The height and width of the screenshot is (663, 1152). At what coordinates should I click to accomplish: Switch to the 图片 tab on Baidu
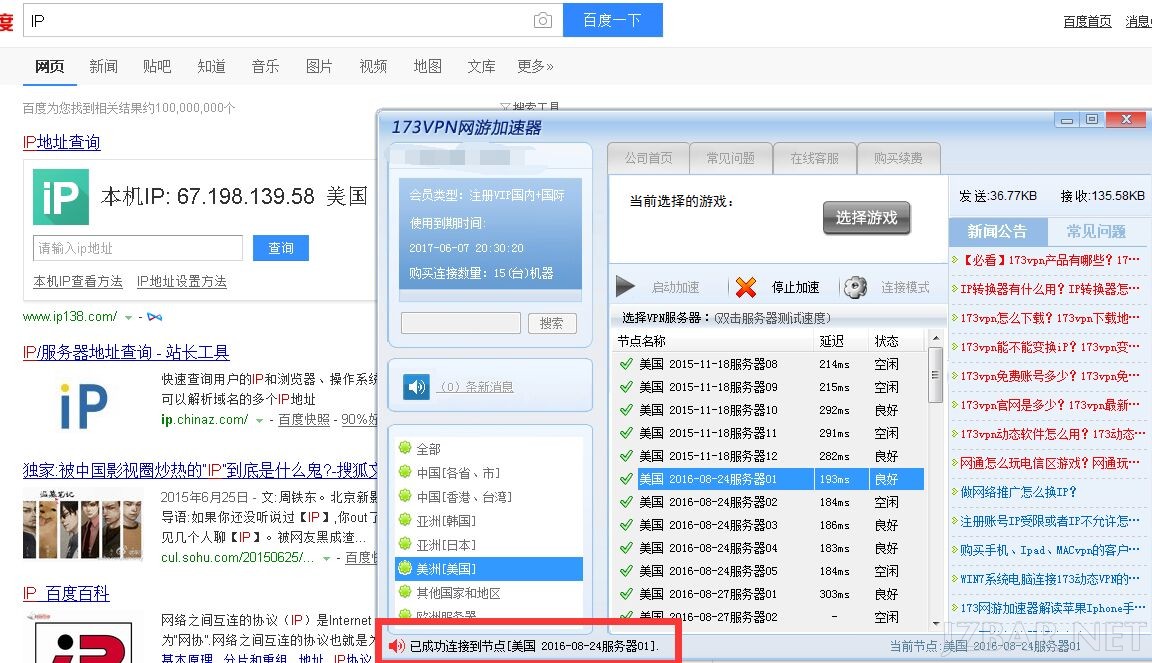pos(319,66)
